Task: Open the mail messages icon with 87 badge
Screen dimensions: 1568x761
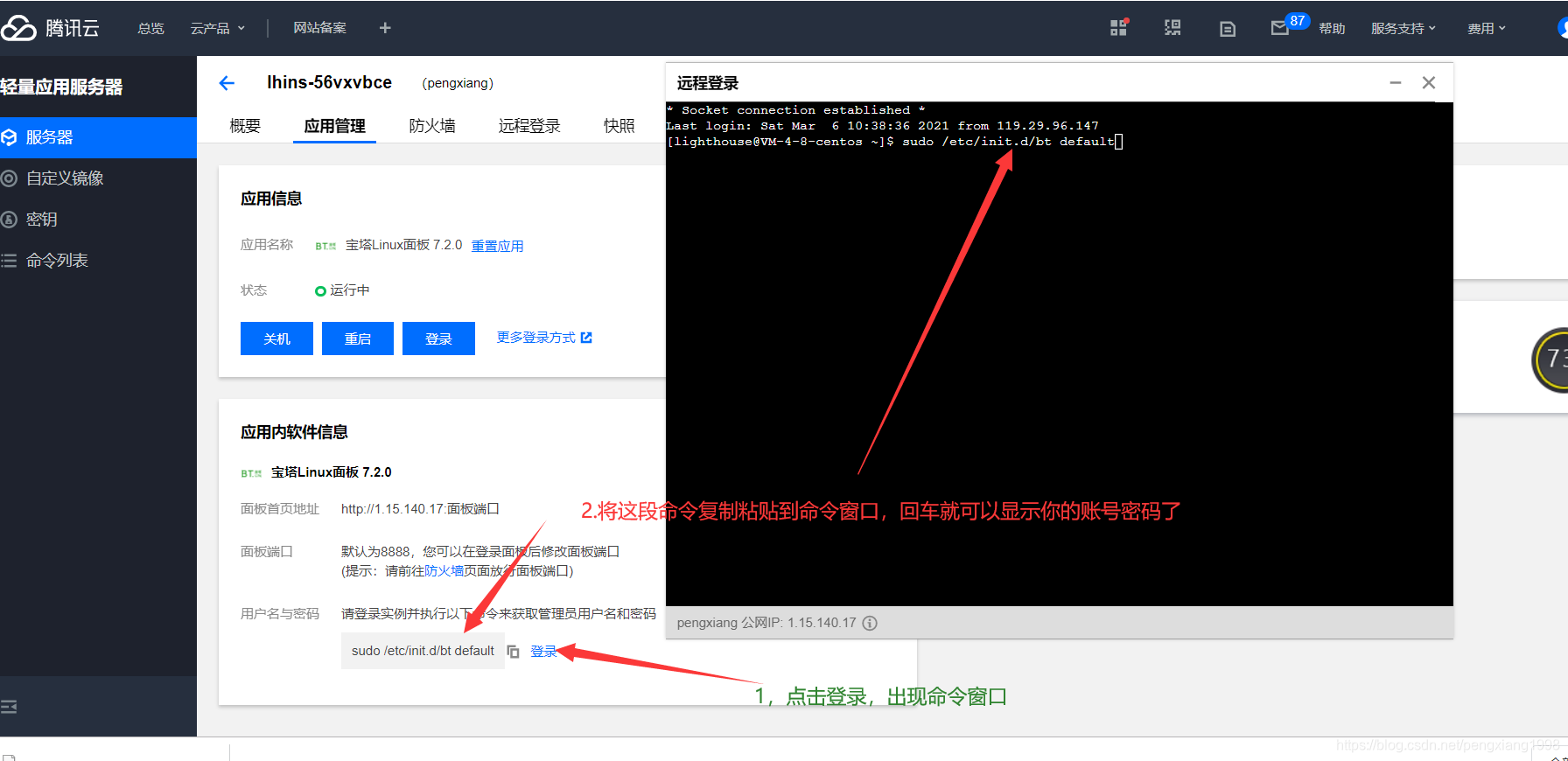Action: (1280, 28)
